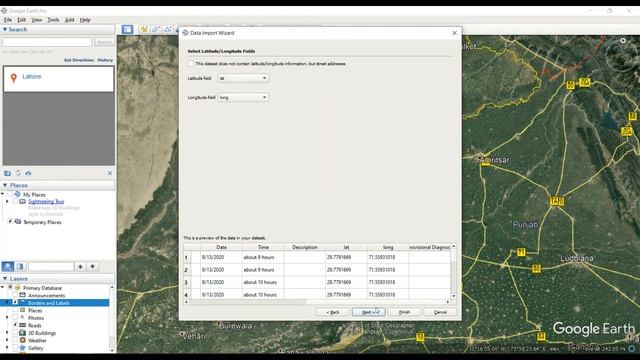Expand the Weather layer tree node
This screenshot has width=640, height=360.
(x=7, y=340)
